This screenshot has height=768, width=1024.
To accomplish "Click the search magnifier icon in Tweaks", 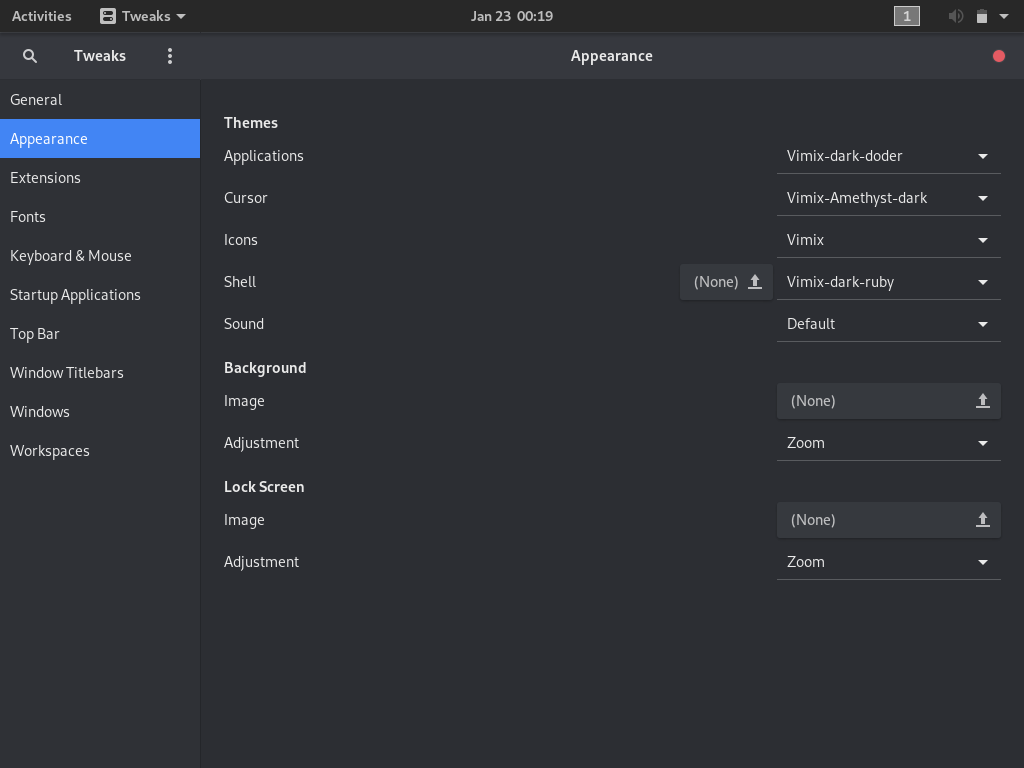I will pos(30,56).
